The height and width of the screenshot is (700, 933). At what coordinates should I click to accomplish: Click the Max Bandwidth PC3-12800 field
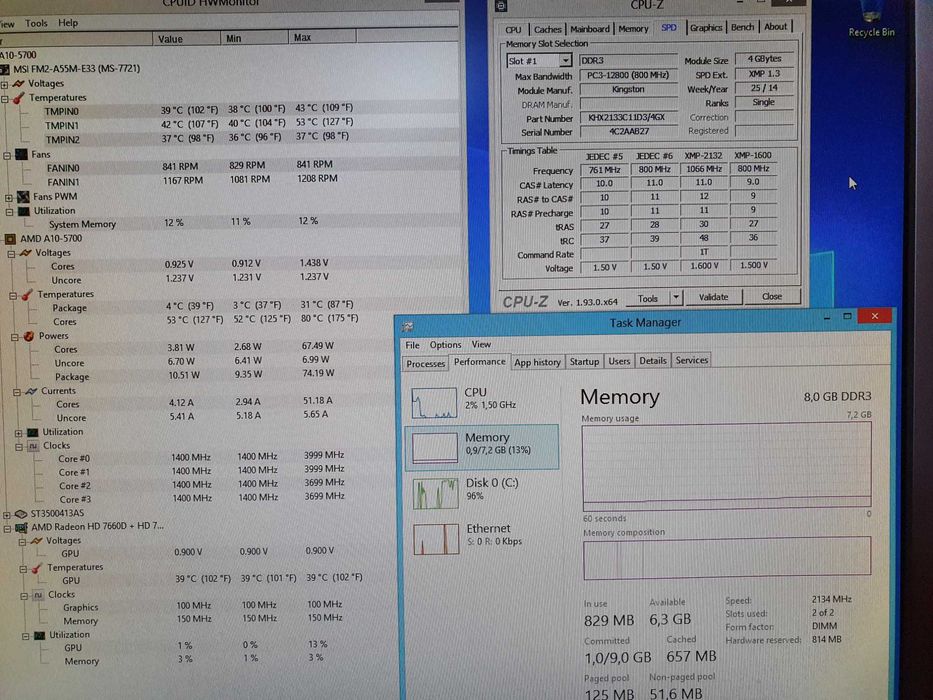click(628, 75)
